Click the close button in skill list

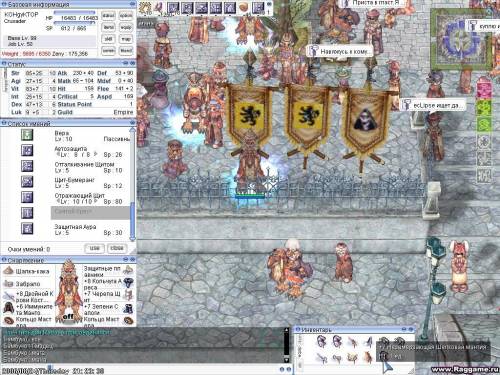pos(117,248)
